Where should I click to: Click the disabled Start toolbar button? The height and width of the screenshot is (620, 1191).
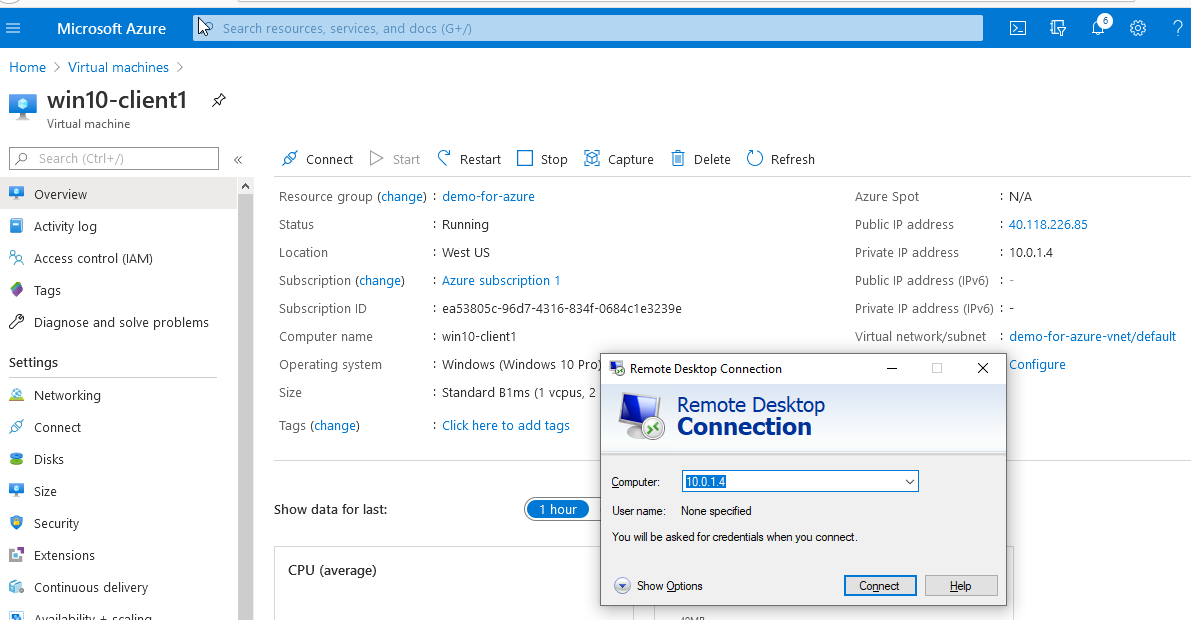394,159
